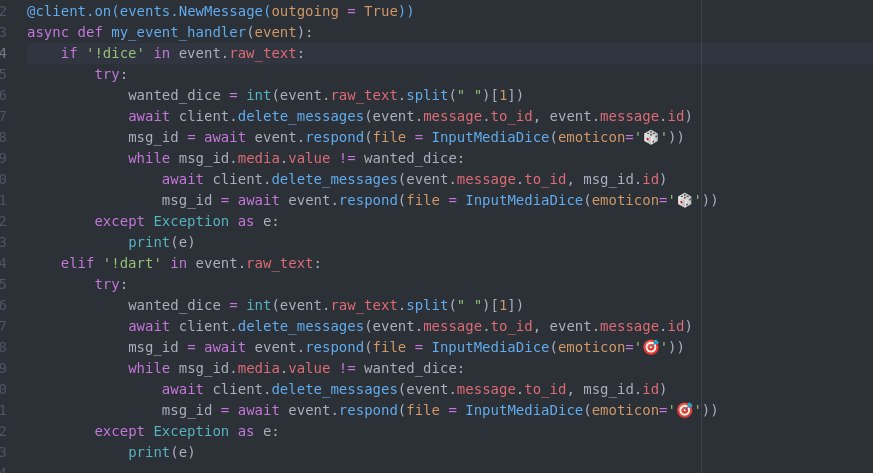The width and height of the screenshot is (873, 473).
Task: Click 'media' in the !dart while condition
Action: point(258,368)
